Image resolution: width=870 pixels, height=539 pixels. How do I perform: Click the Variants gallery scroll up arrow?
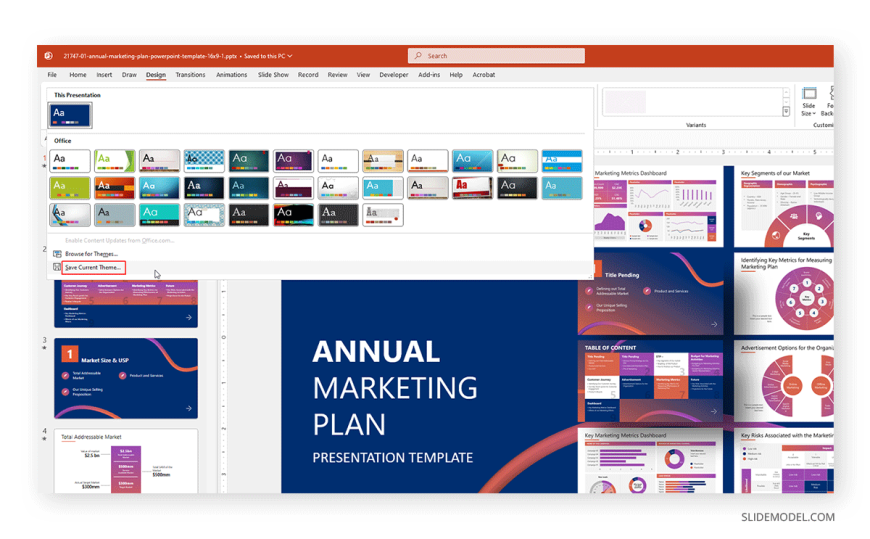(786, 93)
